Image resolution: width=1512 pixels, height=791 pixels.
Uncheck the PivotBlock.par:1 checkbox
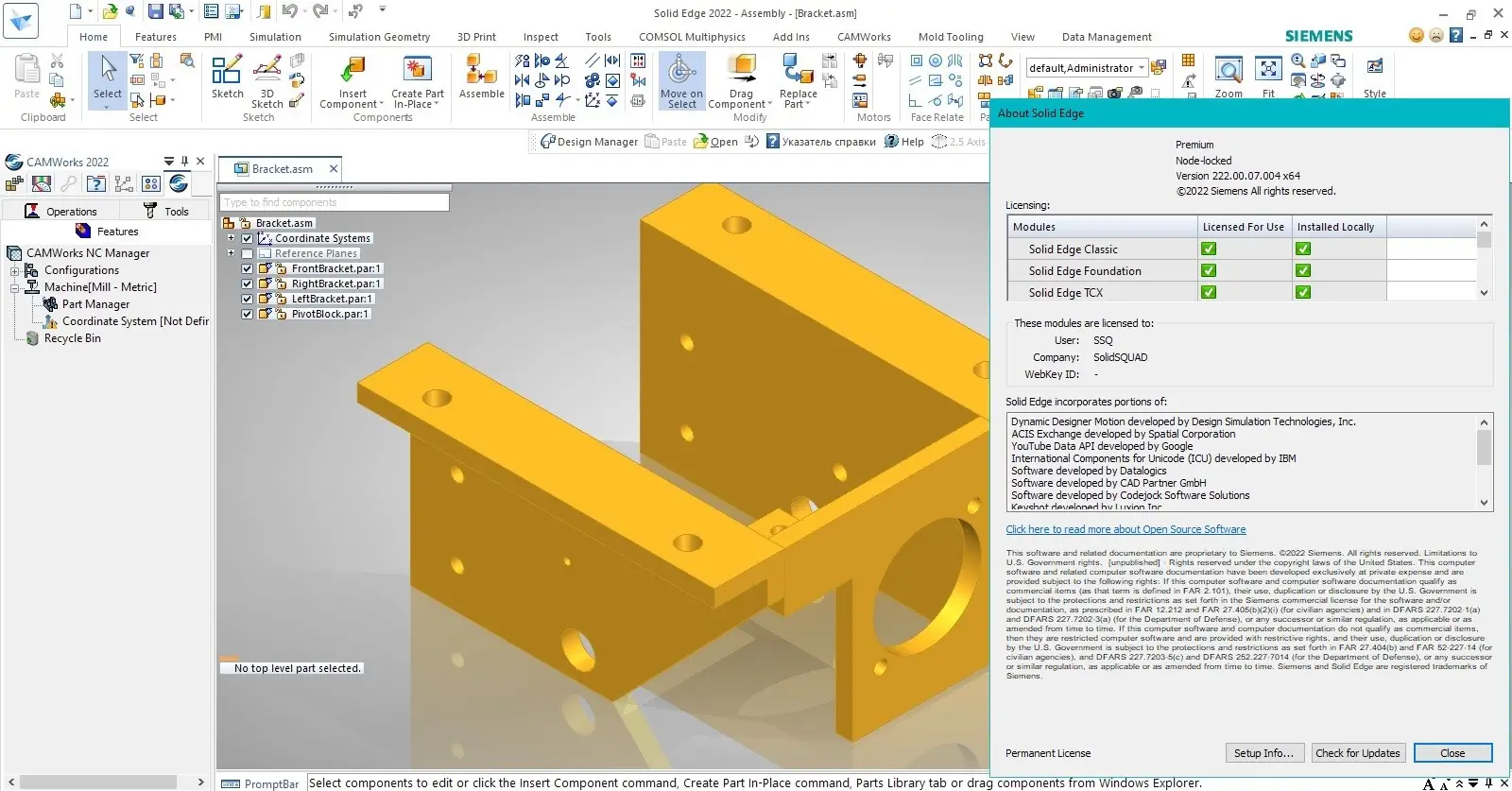247,314
